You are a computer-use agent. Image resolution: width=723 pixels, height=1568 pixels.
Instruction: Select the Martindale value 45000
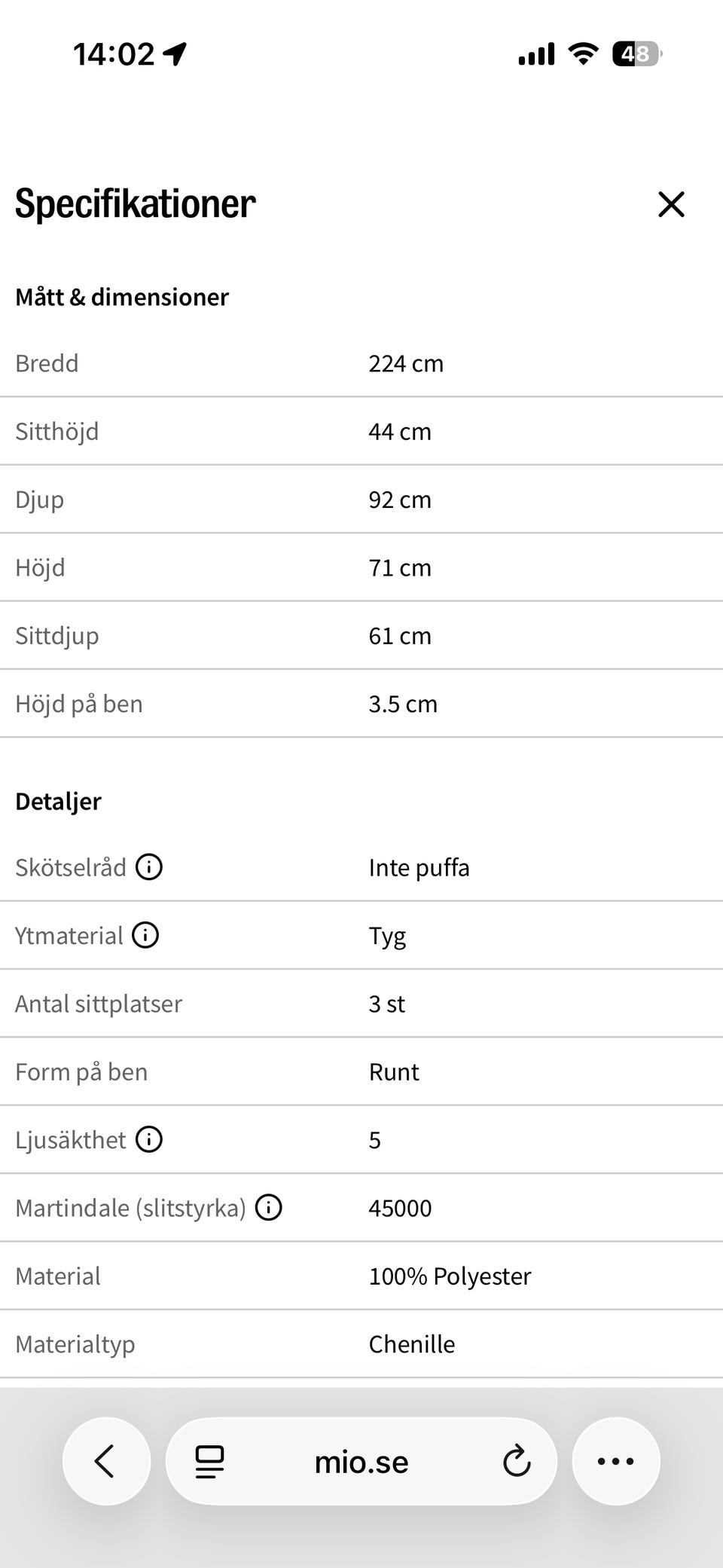pos(400,1208)
